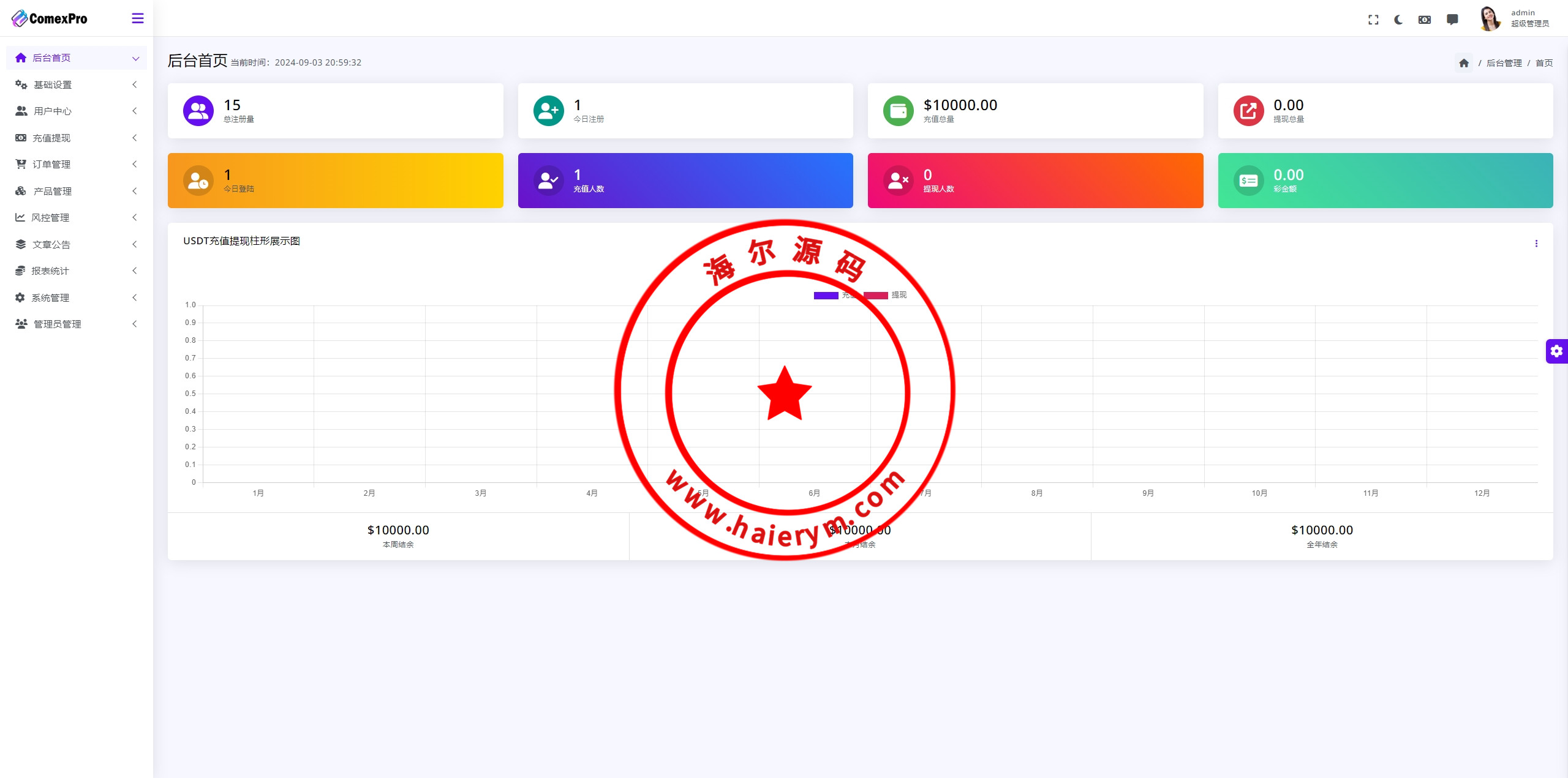Click the admin avatar profile picture
Screen dimensions: 1568x778
1490,18
